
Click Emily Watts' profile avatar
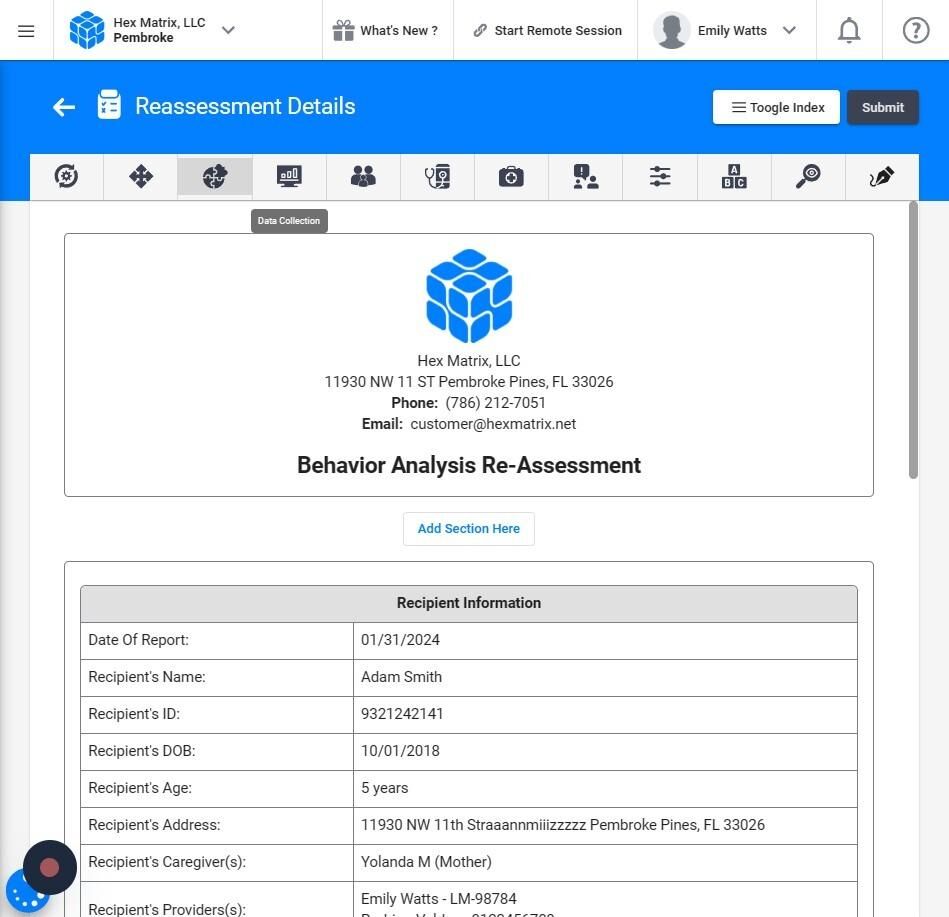click(x=671, y=30)
